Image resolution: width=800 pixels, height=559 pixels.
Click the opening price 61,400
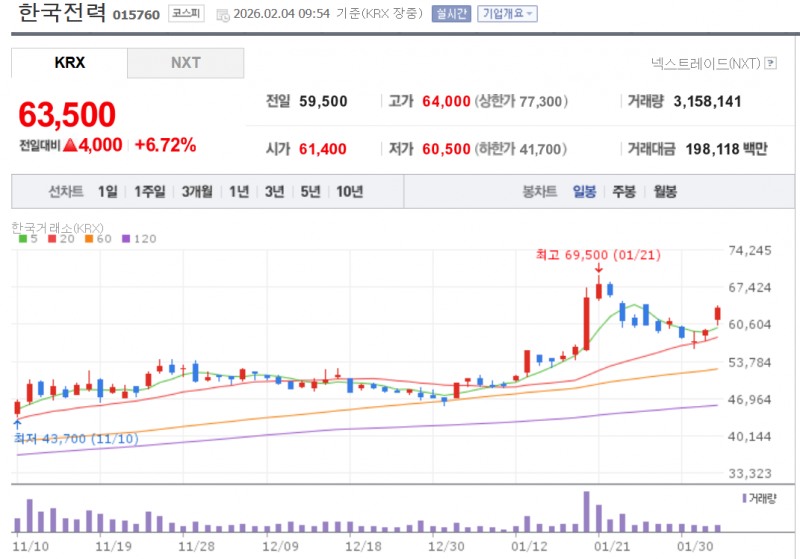[x=322, y=149]
